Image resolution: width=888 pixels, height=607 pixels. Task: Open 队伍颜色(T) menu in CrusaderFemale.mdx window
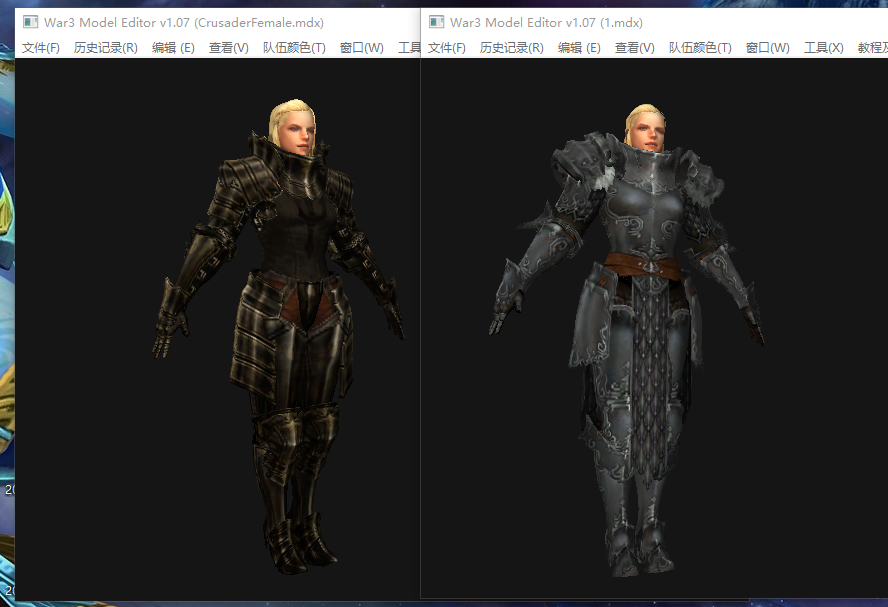294,48
